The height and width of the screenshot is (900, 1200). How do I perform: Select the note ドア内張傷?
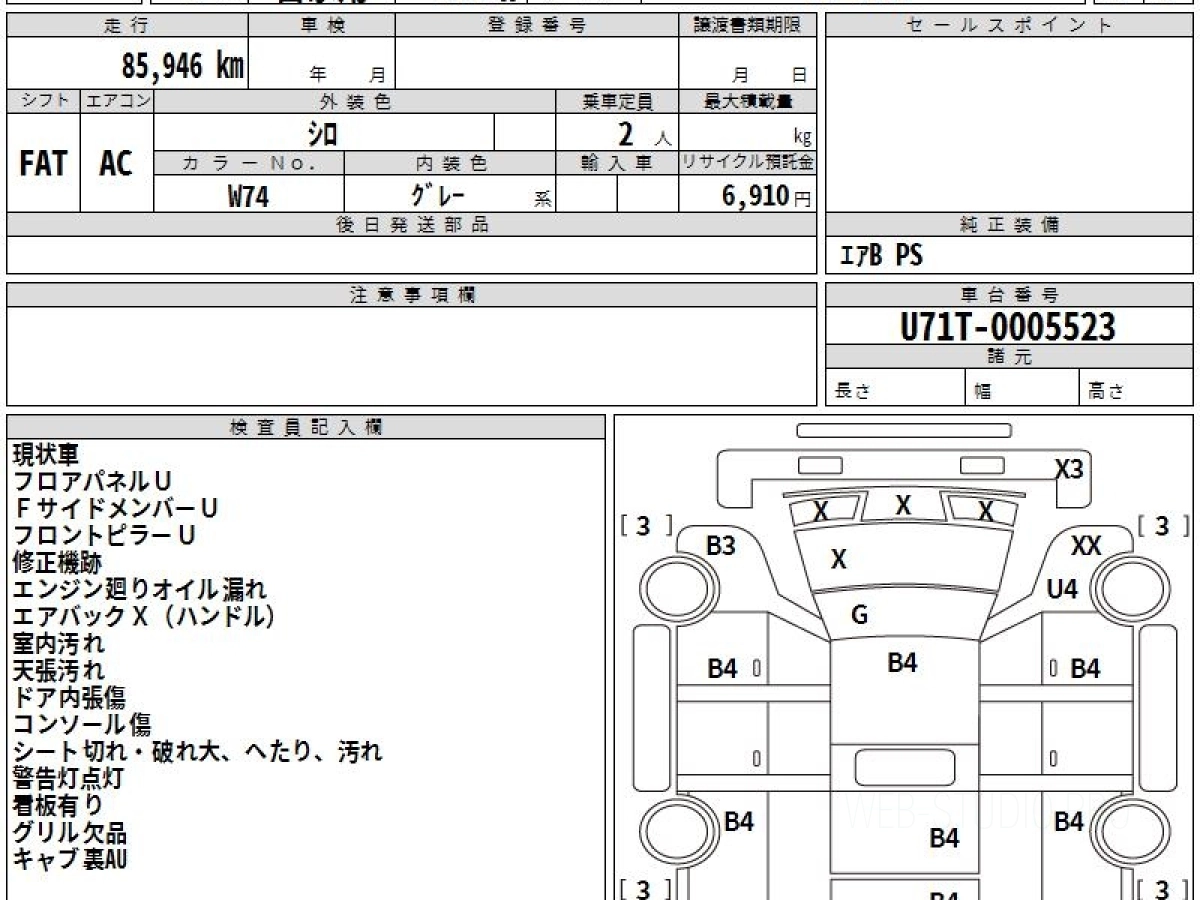pyautogui.click(x=69, y=698)
